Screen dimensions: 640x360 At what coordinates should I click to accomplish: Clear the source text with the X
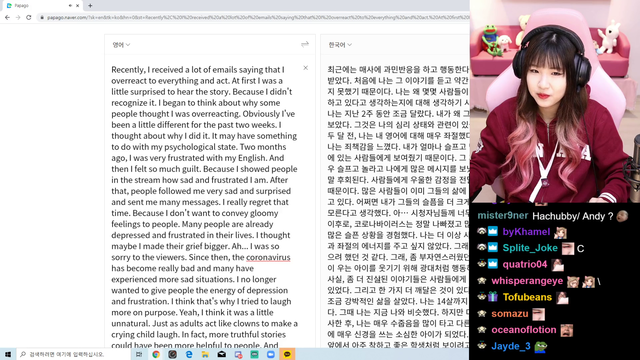pyautogui.click(x=305, y=68)
